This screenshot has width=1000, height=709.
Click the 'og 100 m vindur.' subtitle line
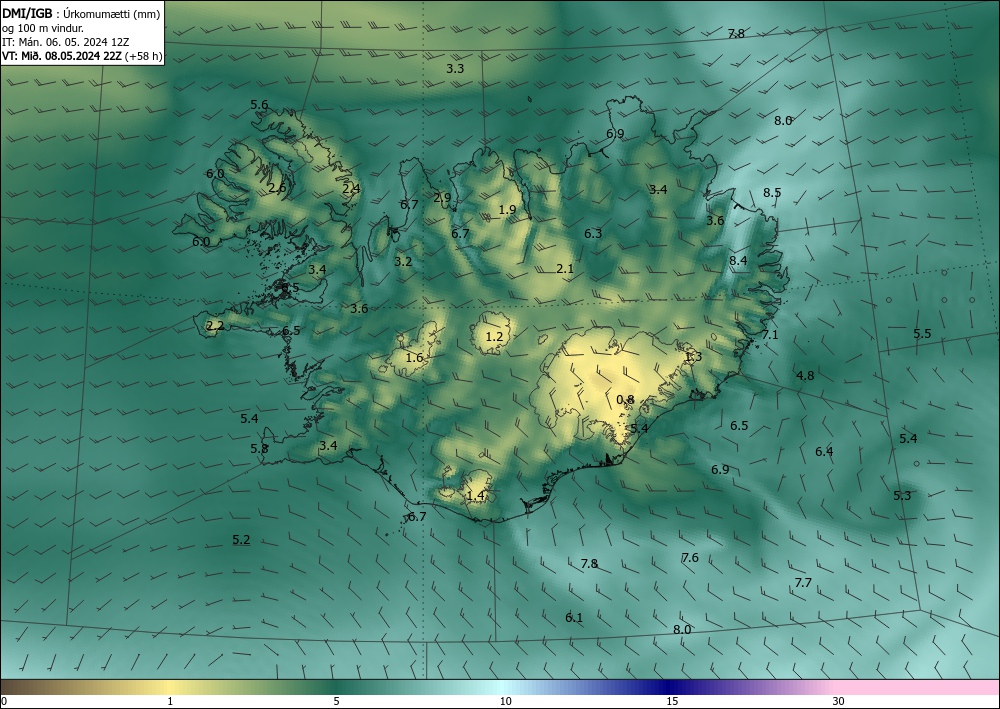43,28
